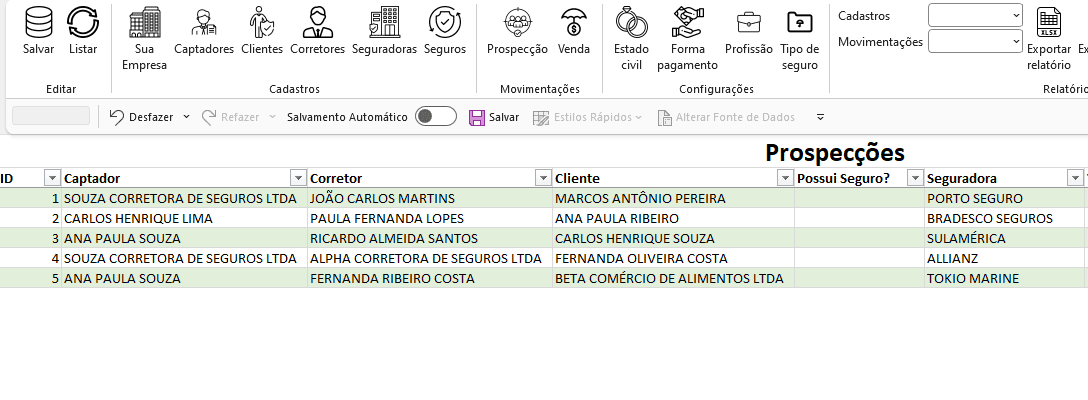Select cell ALLIANZ
This screenshot has height=400, width=1088.
[1004, 259]
